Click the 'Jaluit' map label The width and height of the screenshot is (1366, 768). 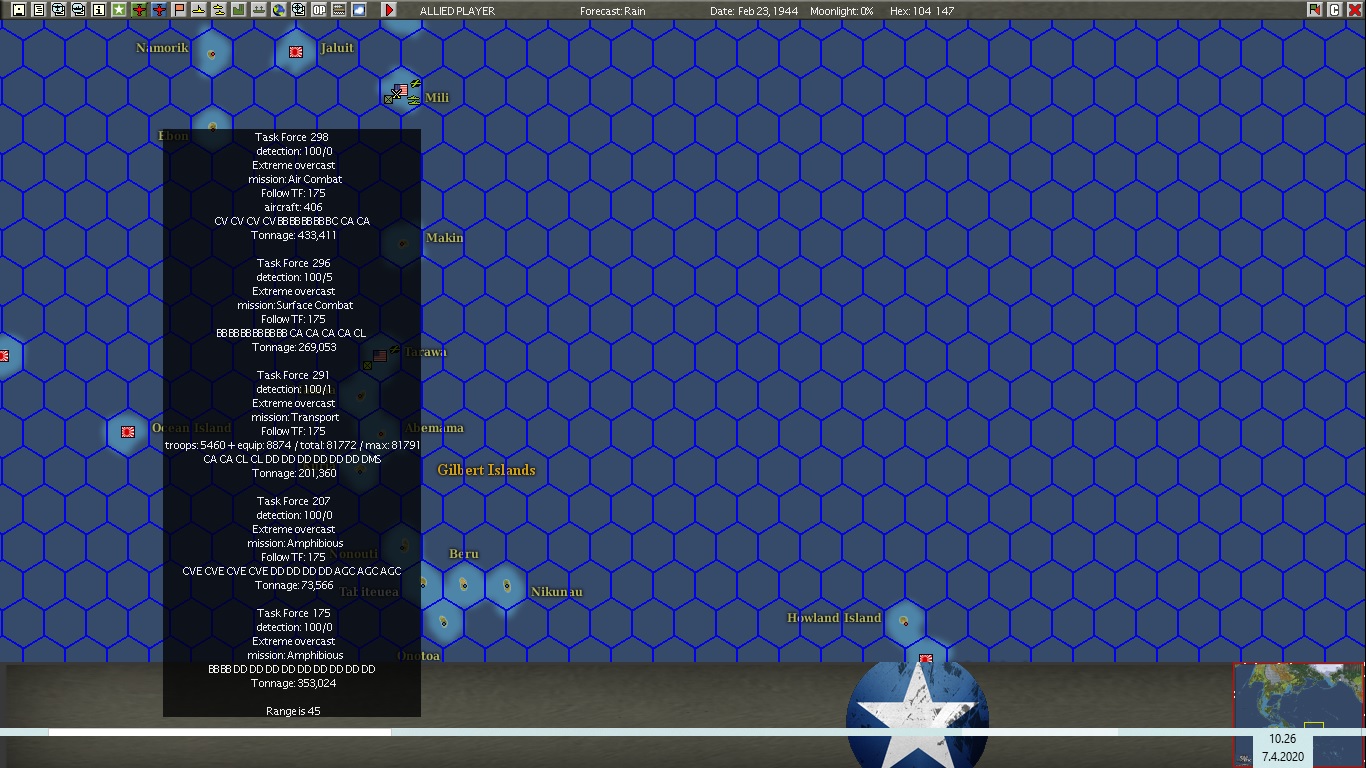click(337, 48)
